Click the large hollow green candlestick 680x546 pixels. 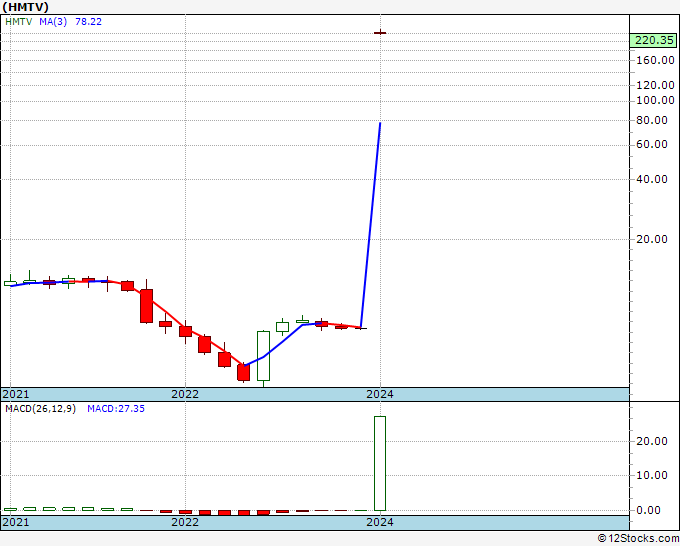coord(263,356)
